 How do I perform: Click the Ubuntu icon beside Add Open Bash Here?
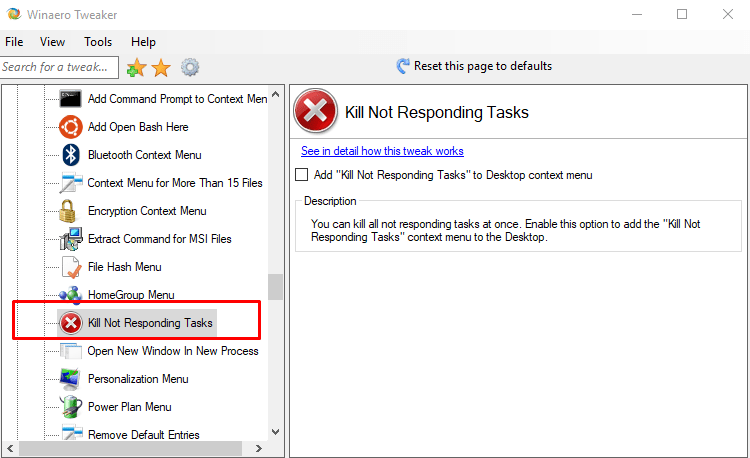(71, 127)
